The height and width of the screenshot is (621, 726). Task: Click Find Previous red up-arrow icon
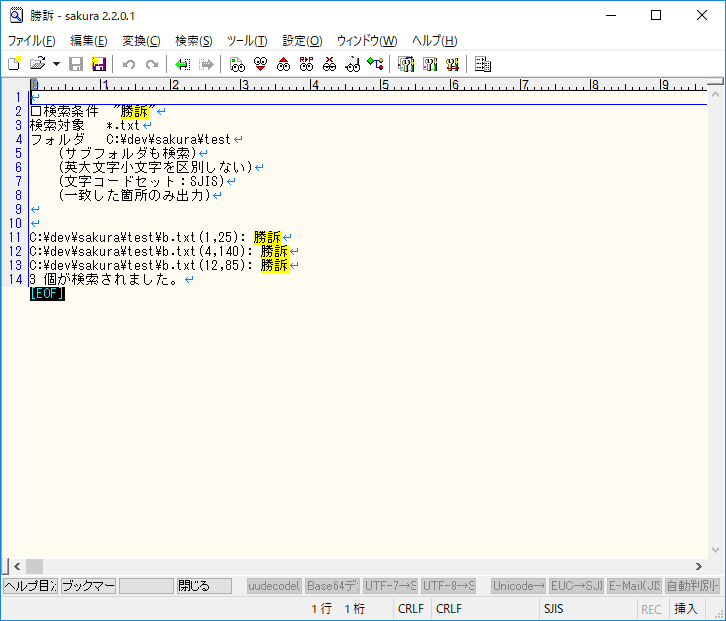pos(283,64)
